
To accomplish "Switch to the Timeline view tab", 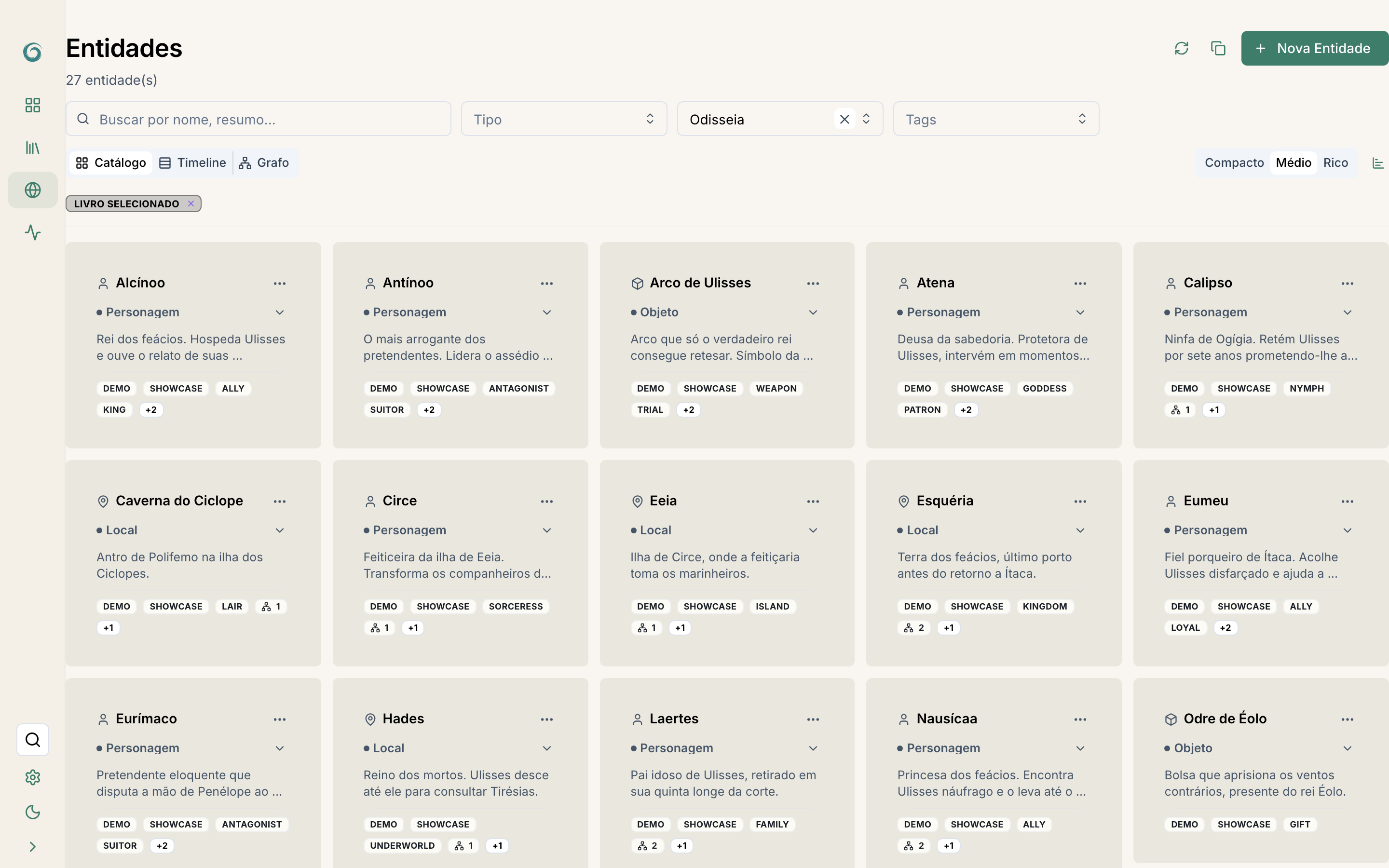I will point(192,163).
